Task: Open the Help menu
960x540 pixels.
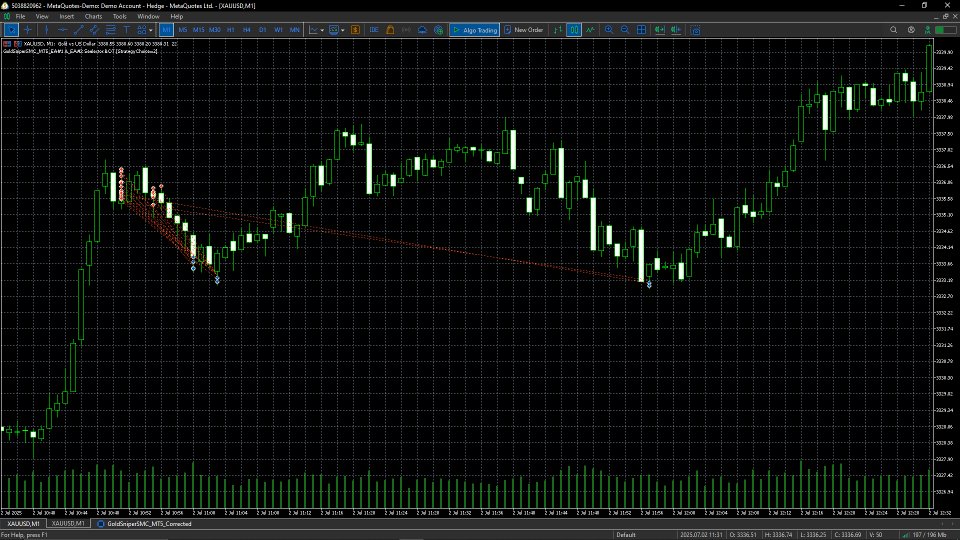Action: (x=176, y=17)
